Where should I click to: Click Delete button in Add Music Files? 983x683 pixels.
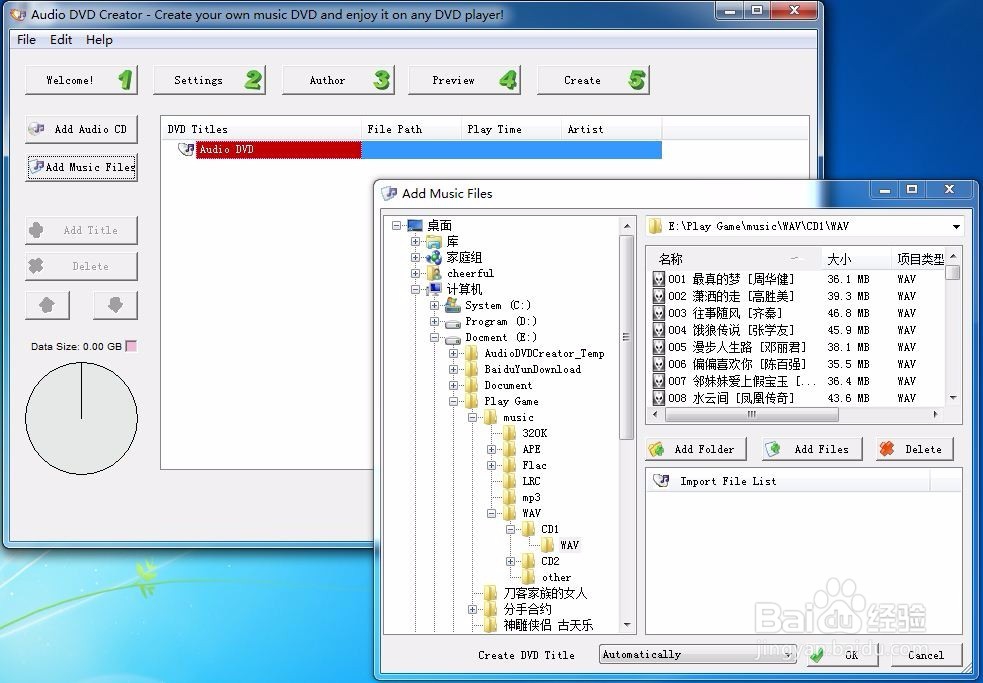click(x=913, y=449)
